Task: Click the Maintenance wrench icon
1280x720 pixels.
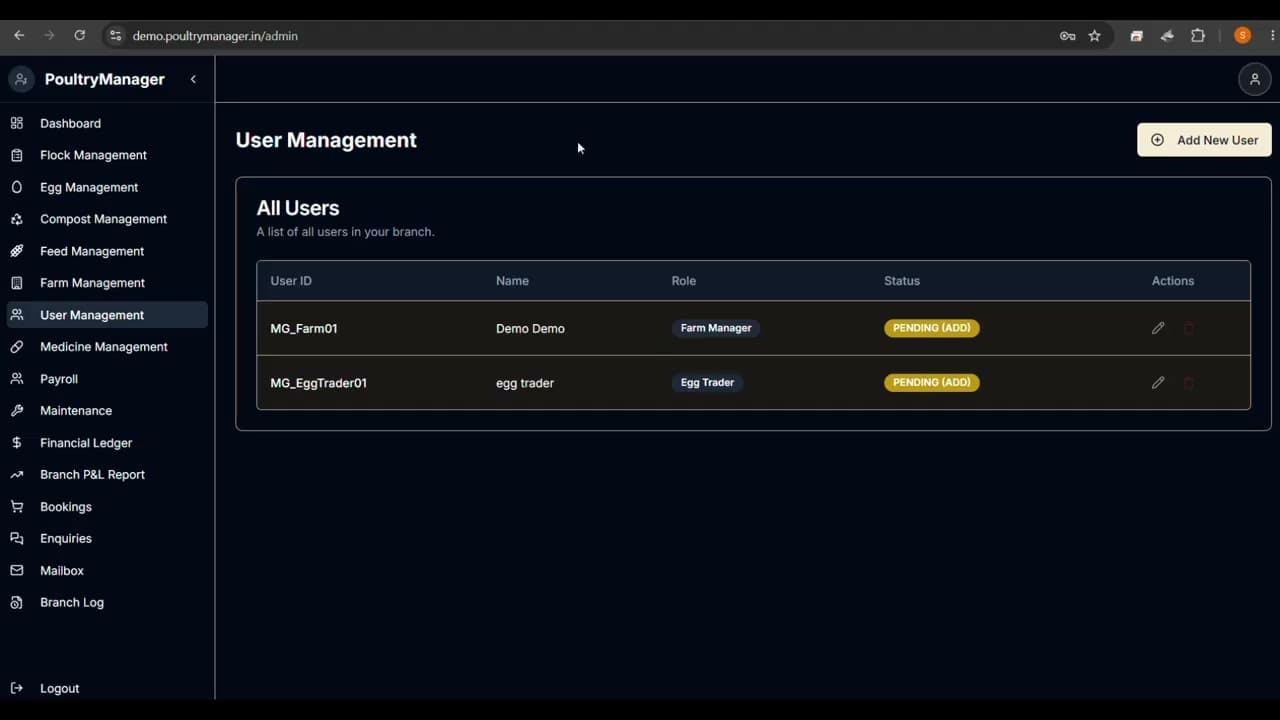Action: [x=17, y=411]
